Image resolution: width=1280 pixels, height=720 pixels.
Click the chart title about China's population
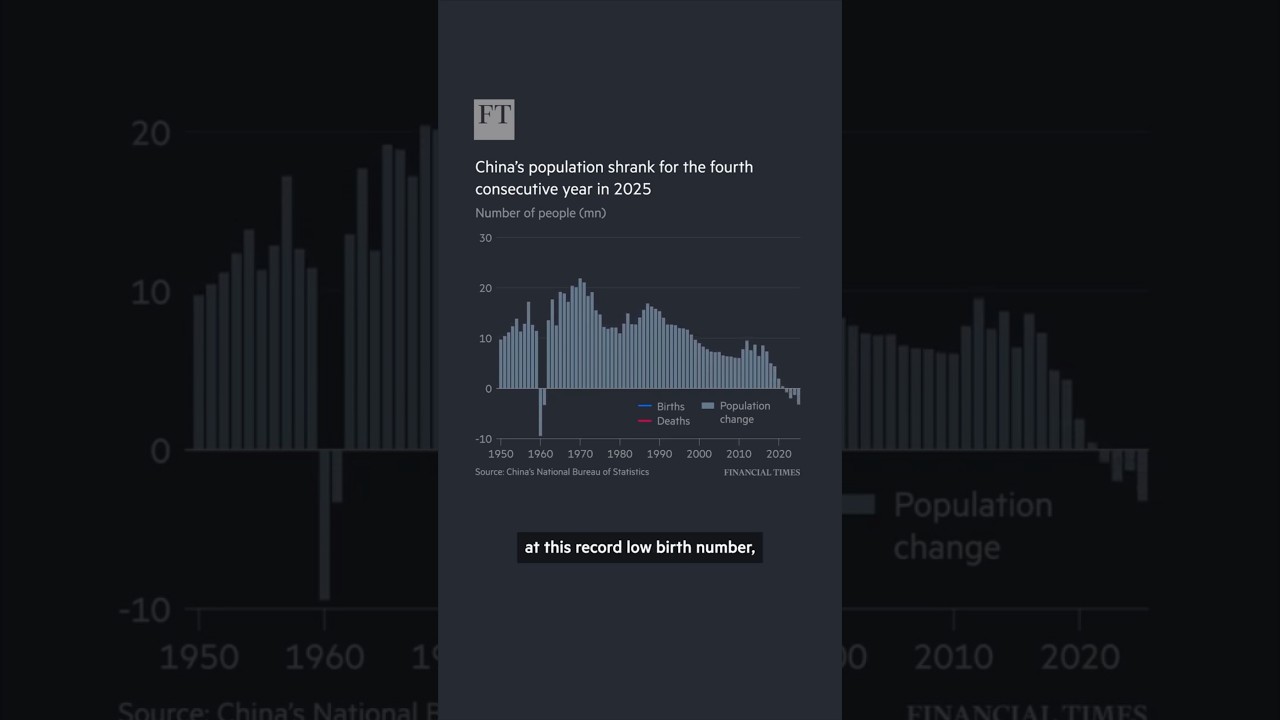click(614, 178)
